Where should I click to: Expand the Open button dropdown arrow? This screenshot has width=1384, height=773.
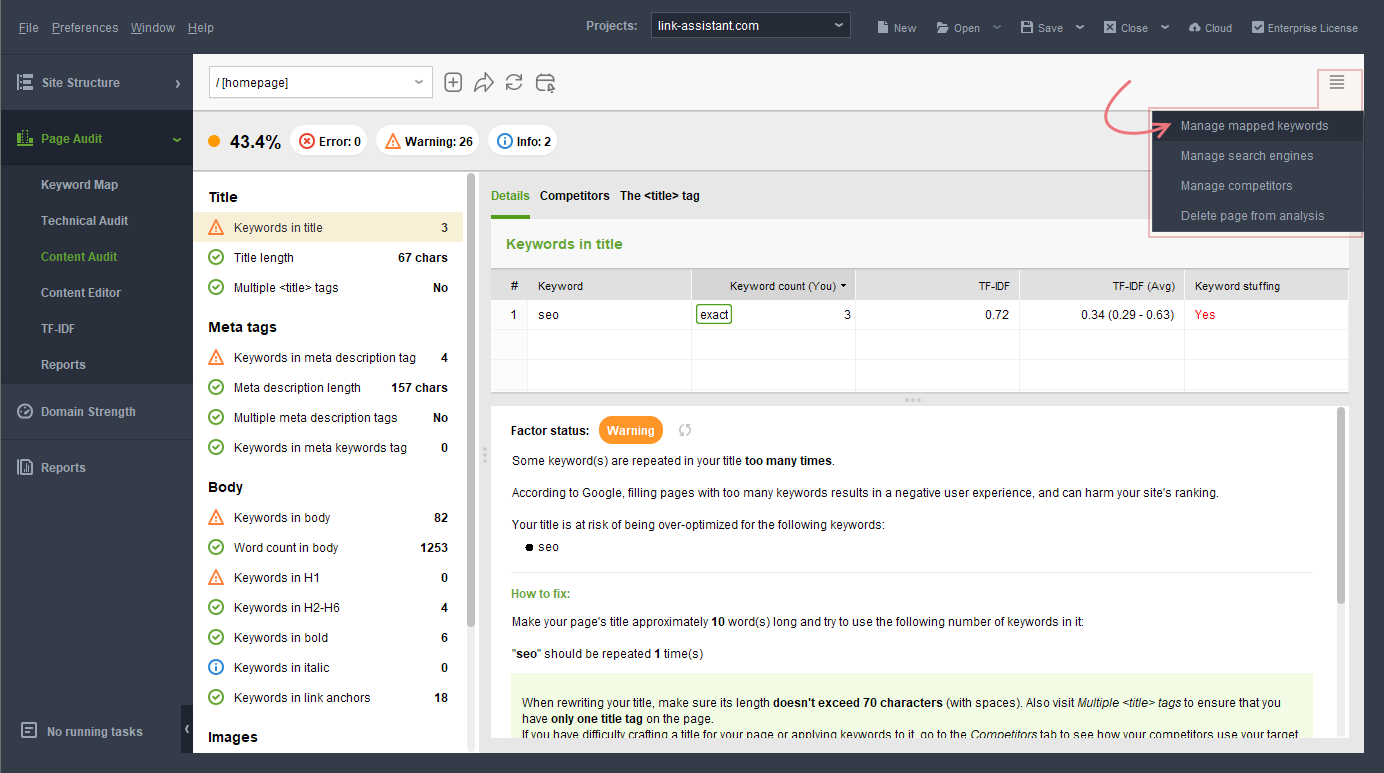pyautogui.click(x=997, y=27)
